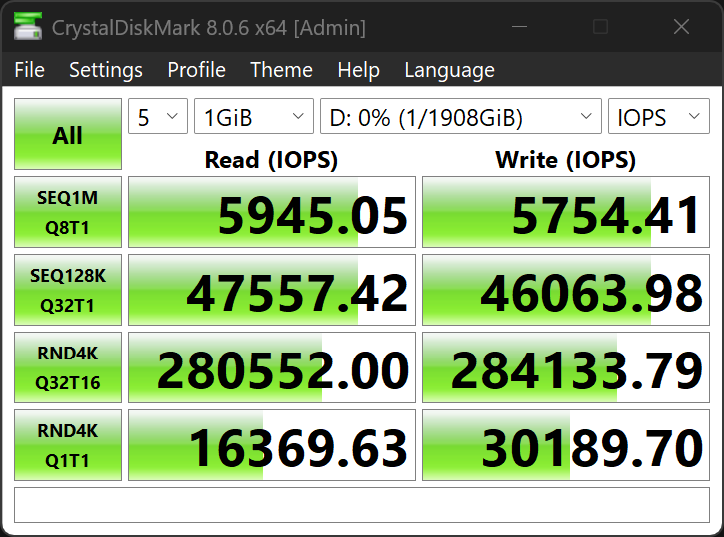Expand the test count dropdown showing 5
The width and height of the screenshot is (724, 537).
158,116
